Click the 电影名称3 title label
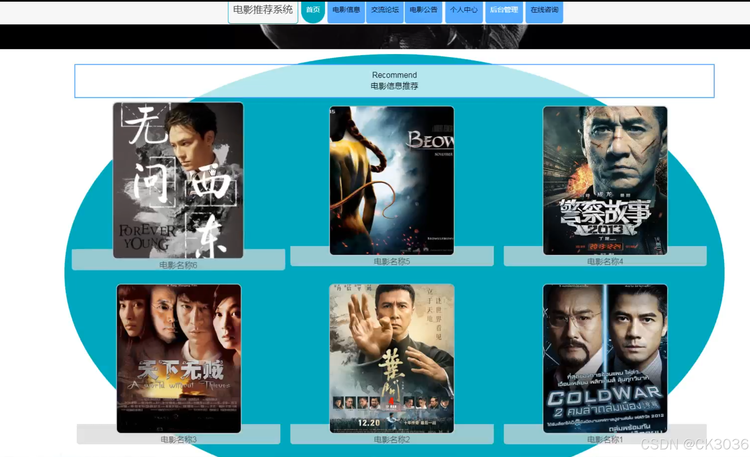750x457 pixels. click(178, 439)
